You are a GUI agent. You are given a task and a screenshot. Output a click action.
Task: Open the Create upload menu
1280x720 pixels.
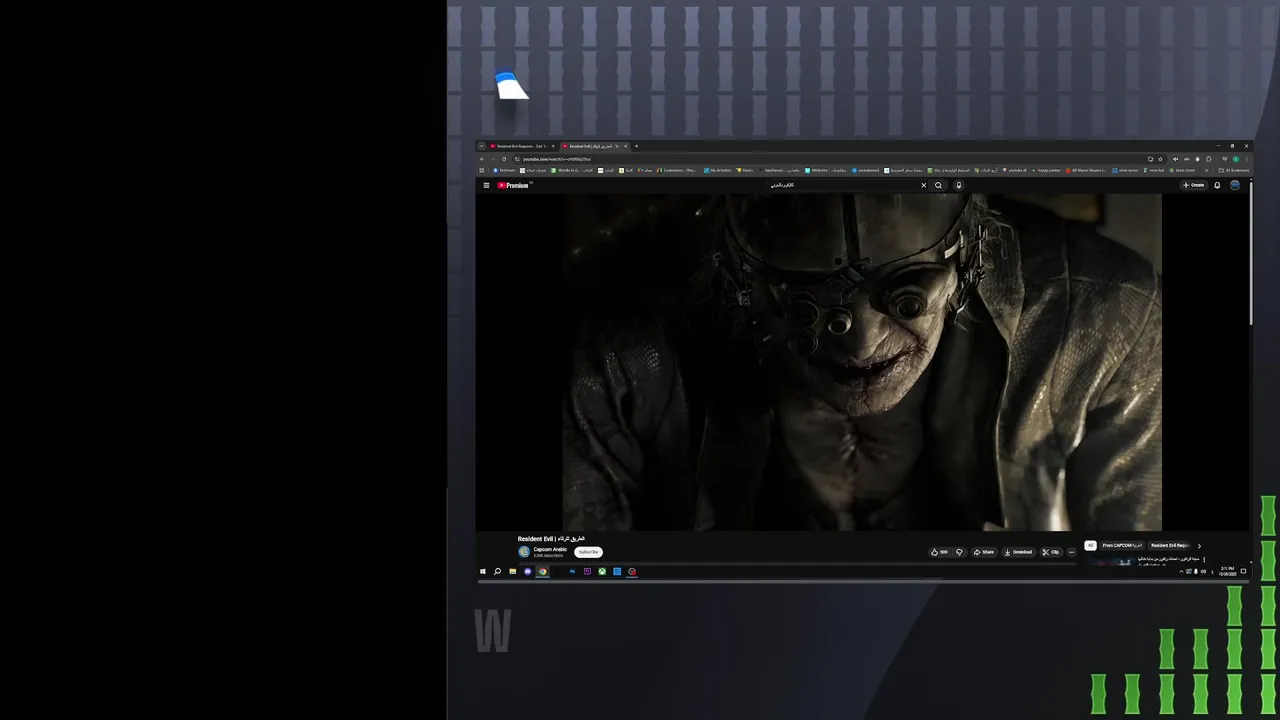(1194, 185)
